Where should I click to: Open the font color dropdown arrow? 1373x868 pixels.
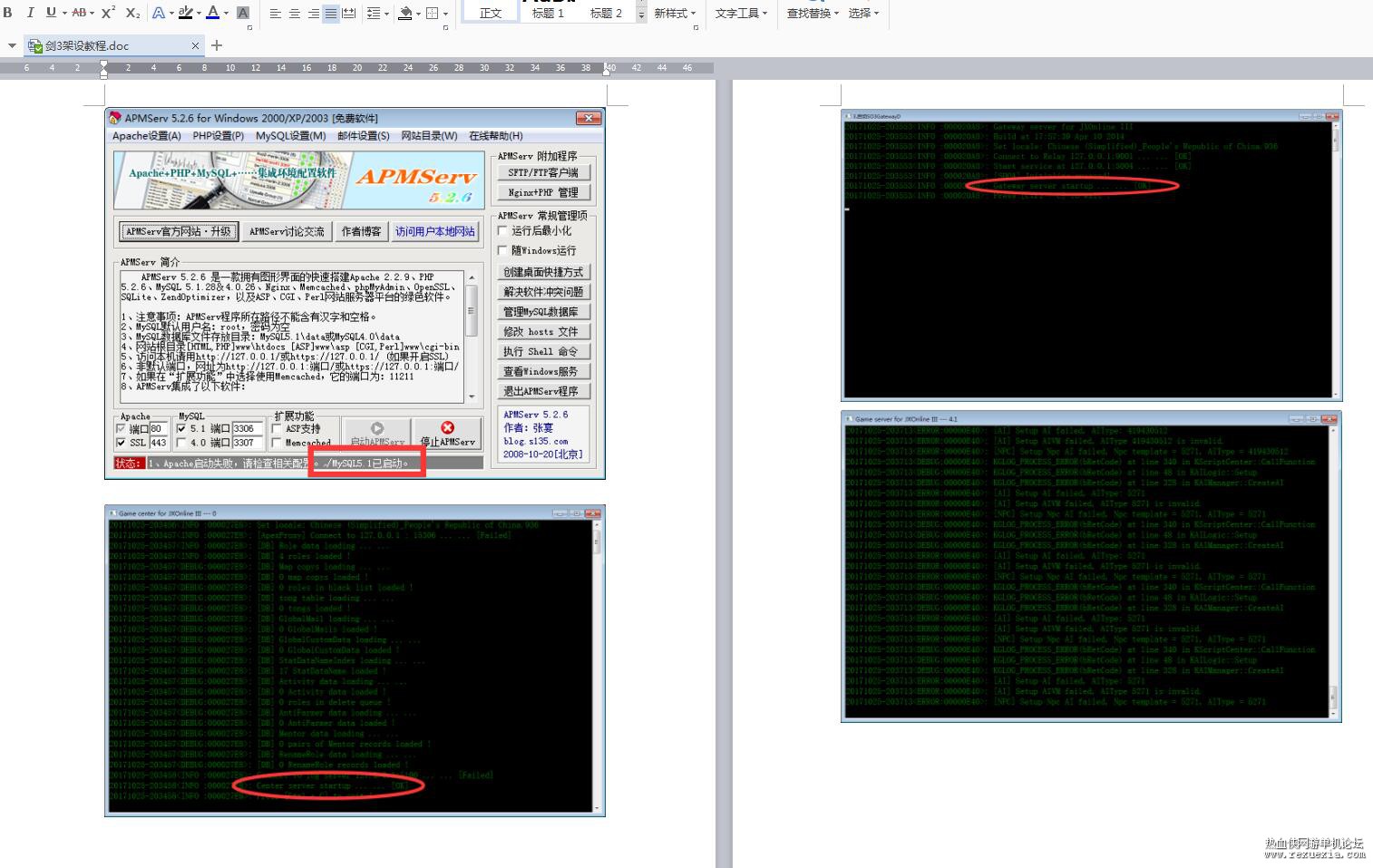pyautogui.click(x=226, y=14)
